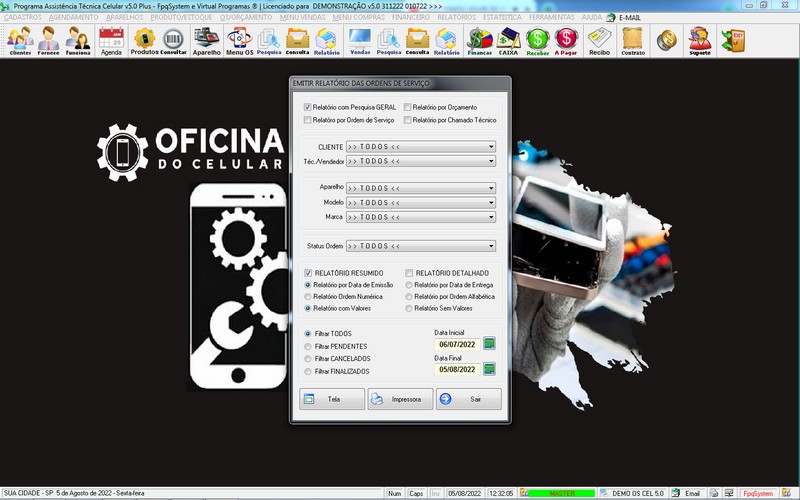Open the FINANCEIRO menu

412,17
